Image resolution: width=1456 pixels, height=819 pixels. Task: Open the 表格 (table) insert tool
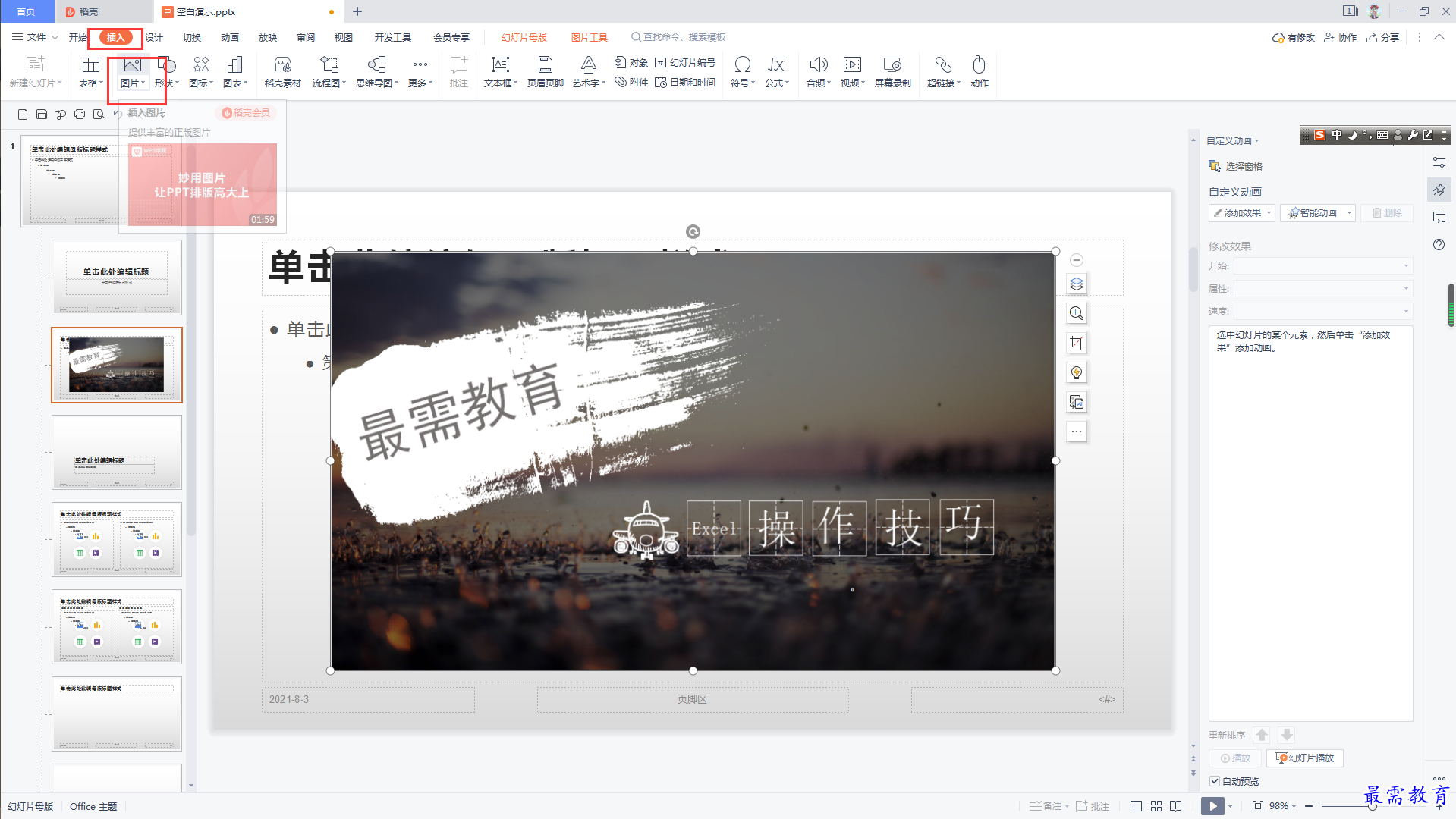(91, 72)
